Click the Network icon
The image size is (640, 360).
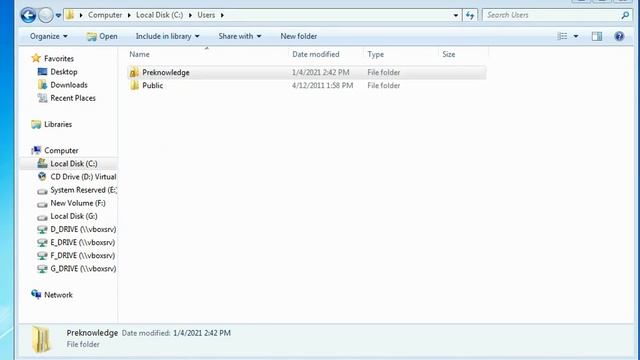click(36, 295)
